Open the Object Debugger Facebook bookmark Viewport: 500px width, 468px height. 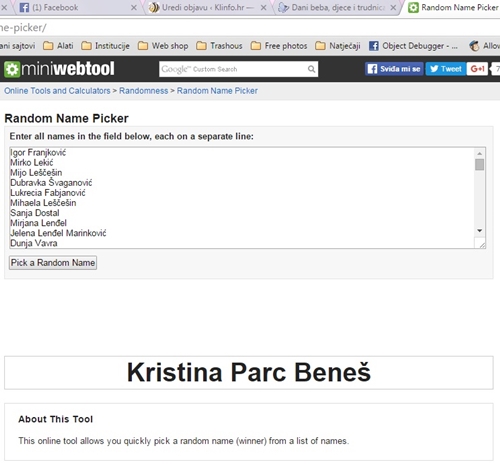413,46
